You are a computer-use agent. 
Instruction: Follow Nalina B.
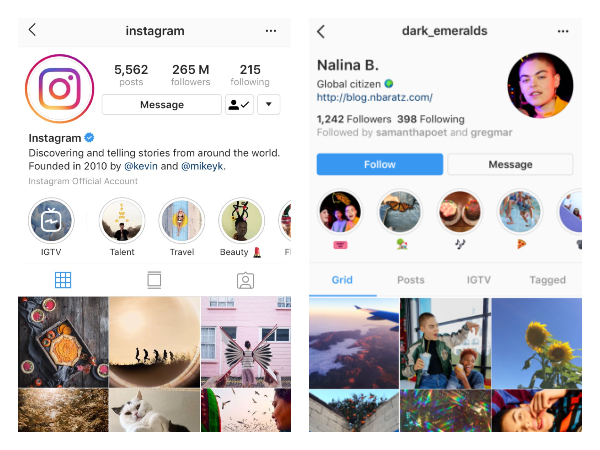click(x=380, y=165)
